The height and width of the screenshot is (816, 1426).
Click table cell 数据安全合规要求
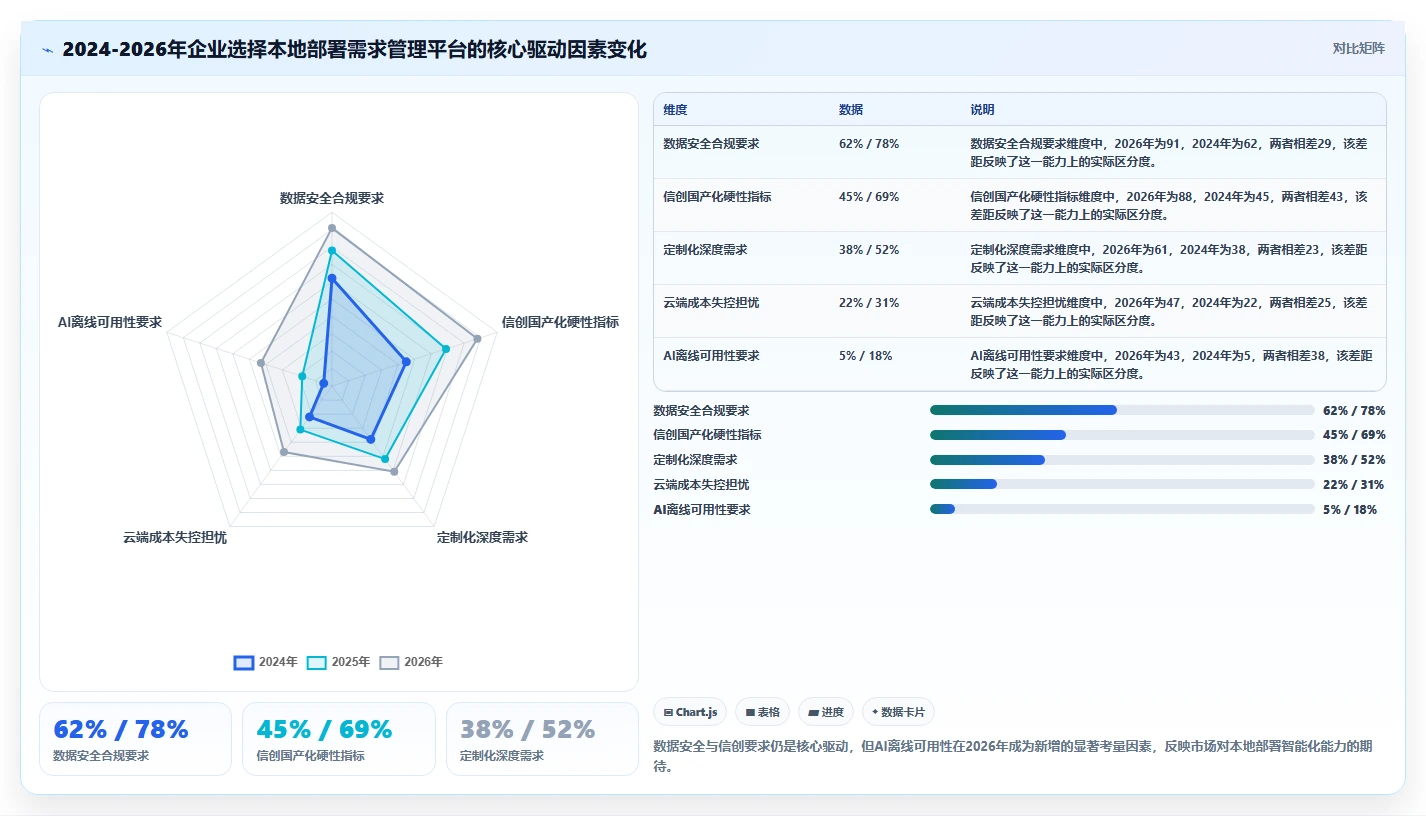point(711,144)
